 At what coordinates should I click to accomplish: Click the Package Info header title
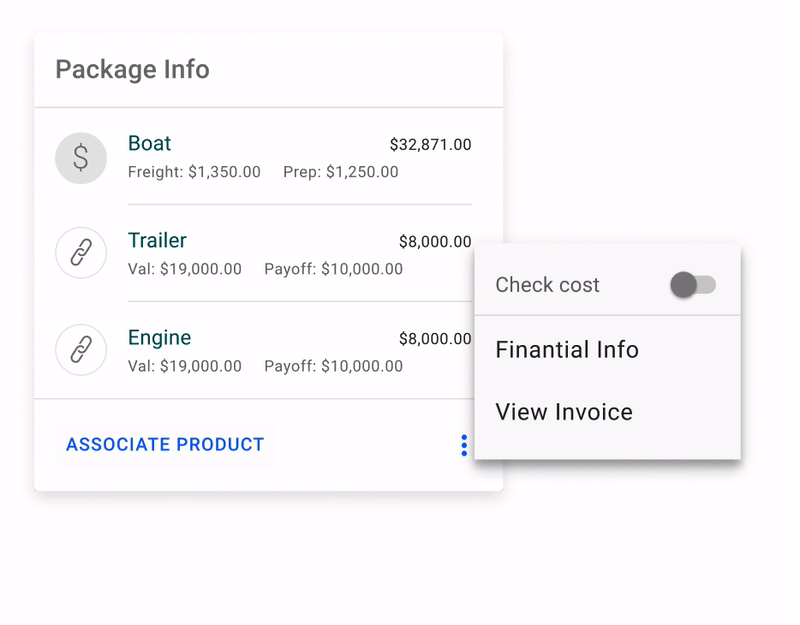(x=133, y=70)
